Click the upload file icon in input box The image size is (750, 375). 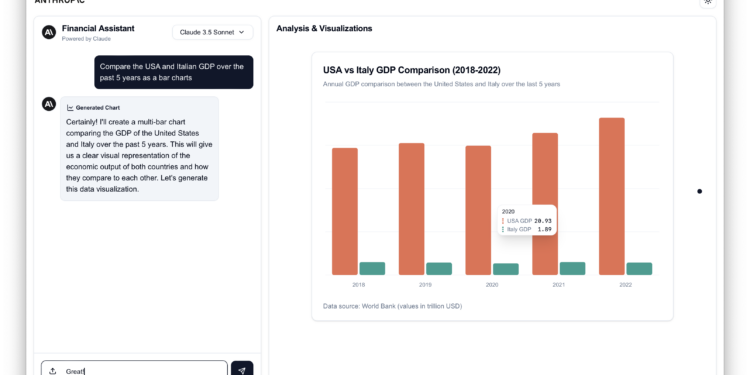click(53, 371)
